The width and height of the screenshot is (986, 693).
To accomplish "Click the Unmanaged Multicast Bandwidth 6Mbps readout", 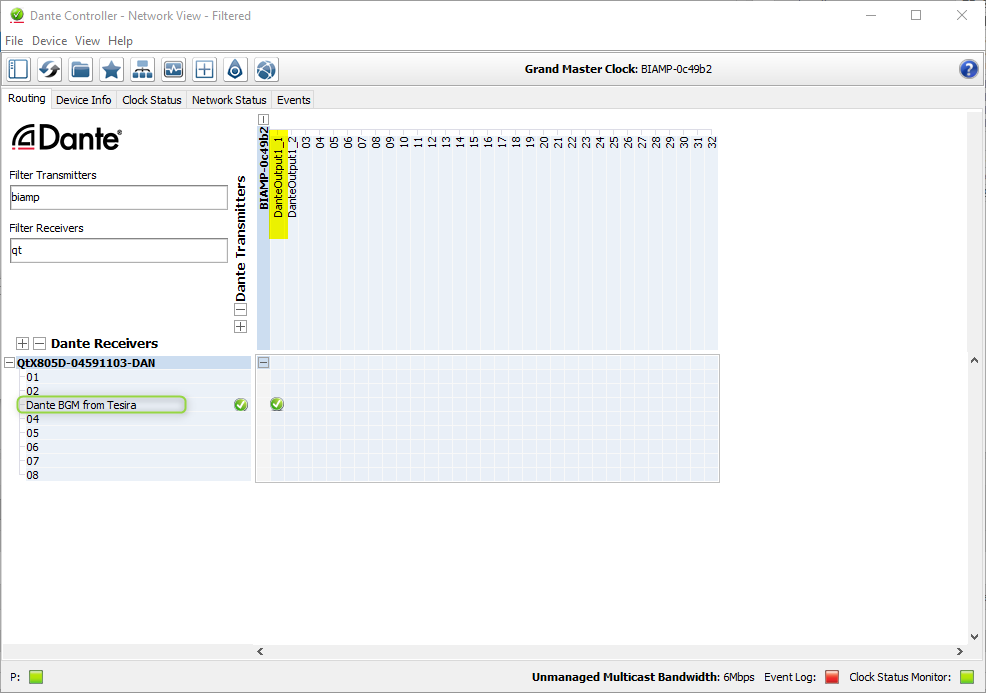I will 643,677.
